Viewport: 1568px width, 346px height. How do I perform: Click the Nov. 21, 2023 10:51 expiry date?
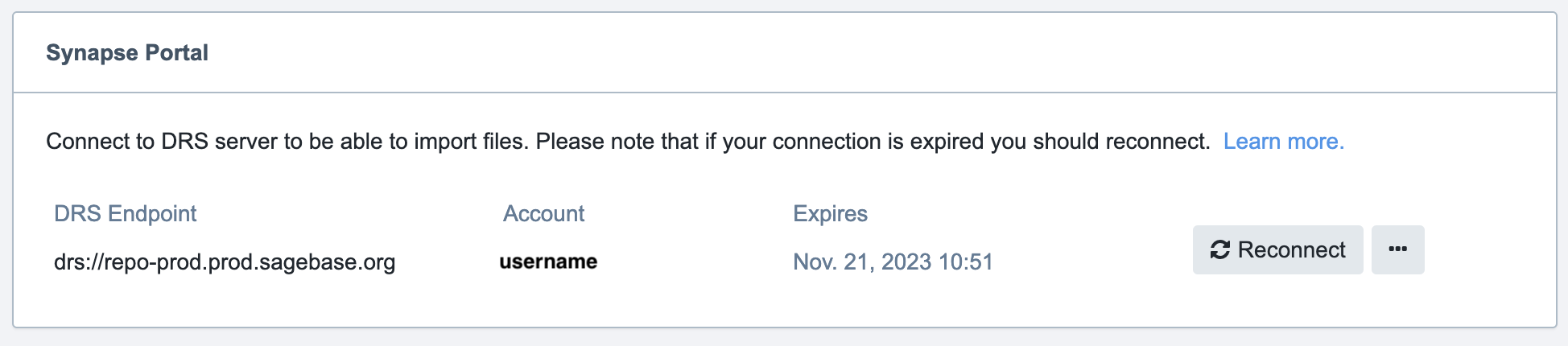coord(893,262)
